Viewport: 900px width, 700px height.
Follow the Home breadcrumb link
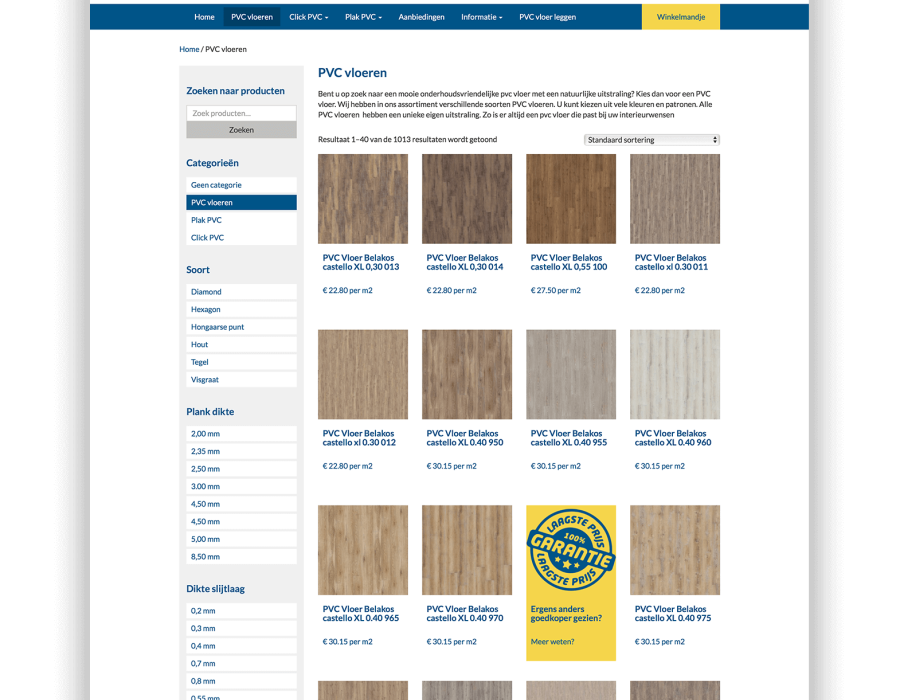coord(189,49)
